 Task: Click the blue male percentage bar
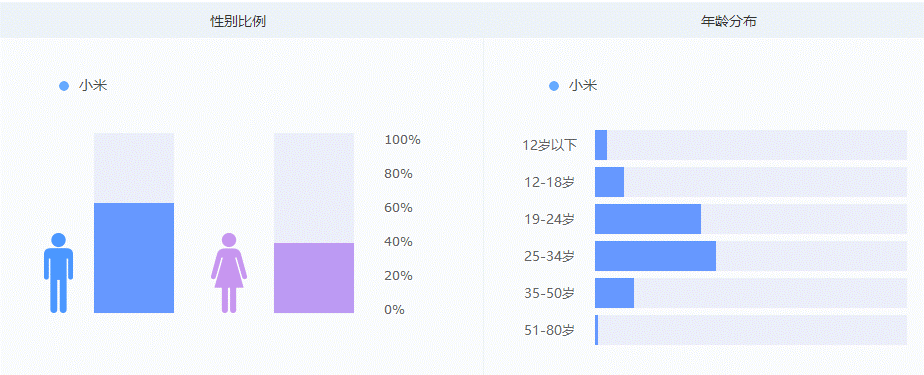[x=134, y=258]
